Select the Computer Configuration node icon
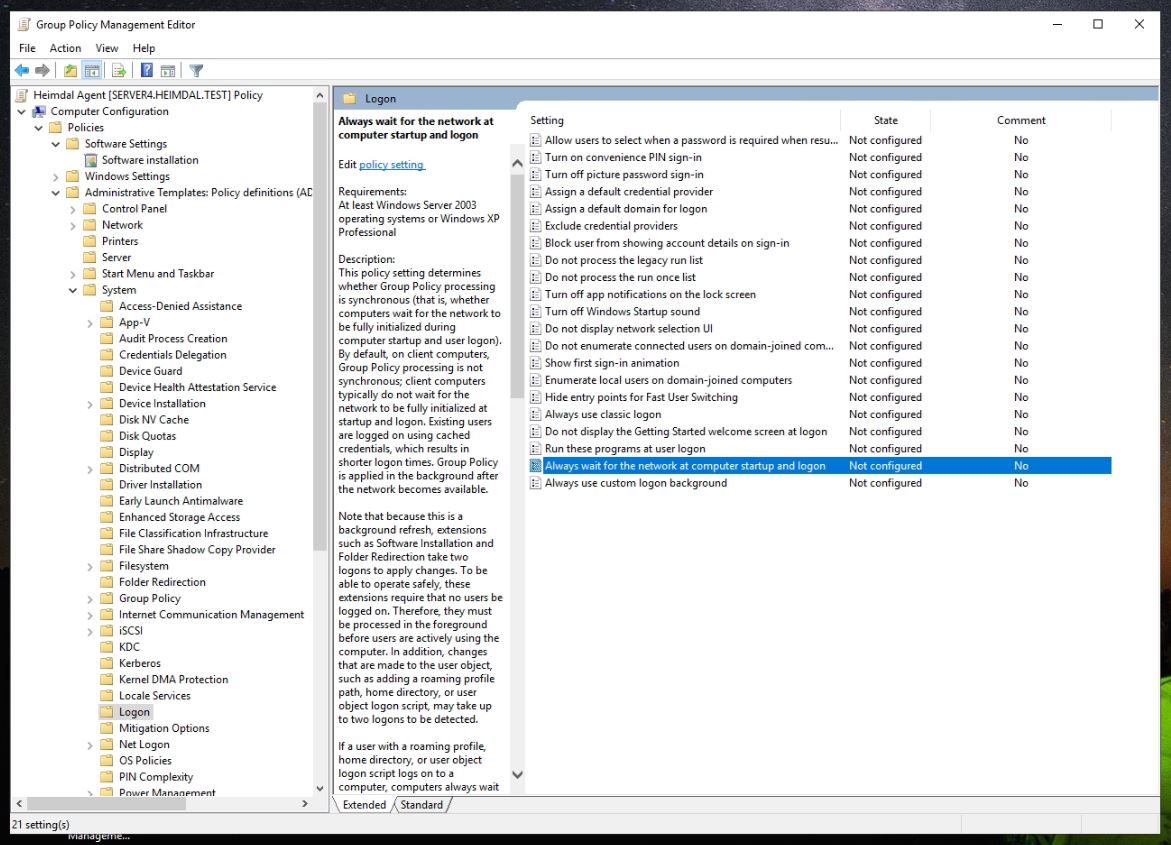 point(39,111)
